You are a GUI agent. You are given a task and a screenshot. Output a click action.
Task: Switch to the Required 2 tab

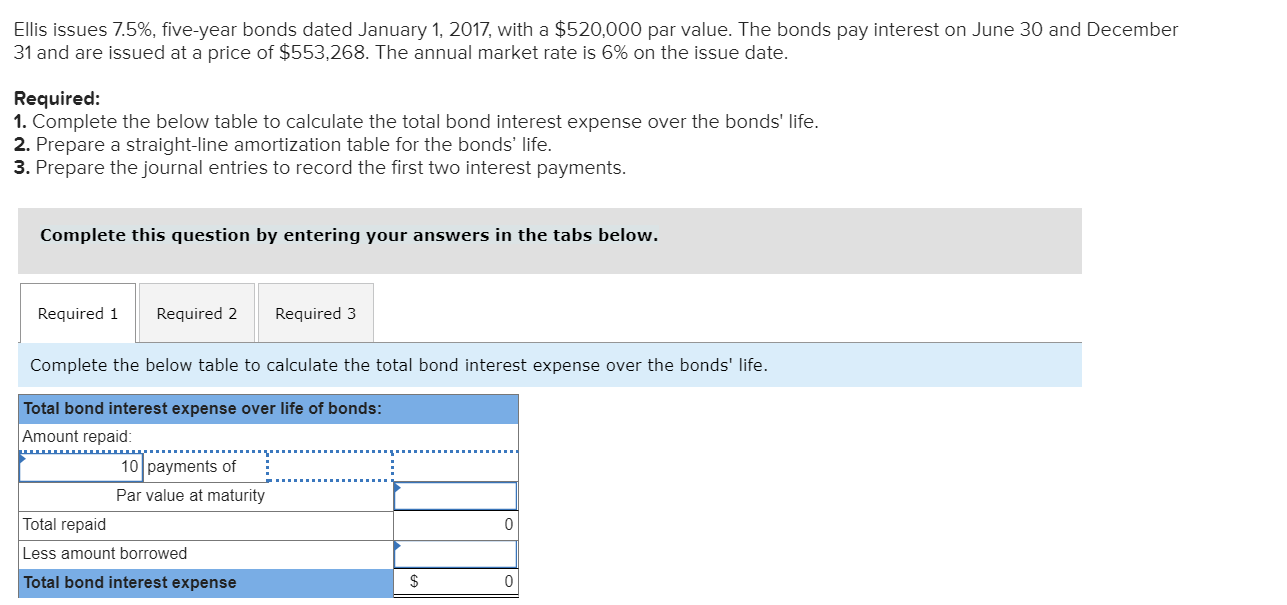pos(196,313)
